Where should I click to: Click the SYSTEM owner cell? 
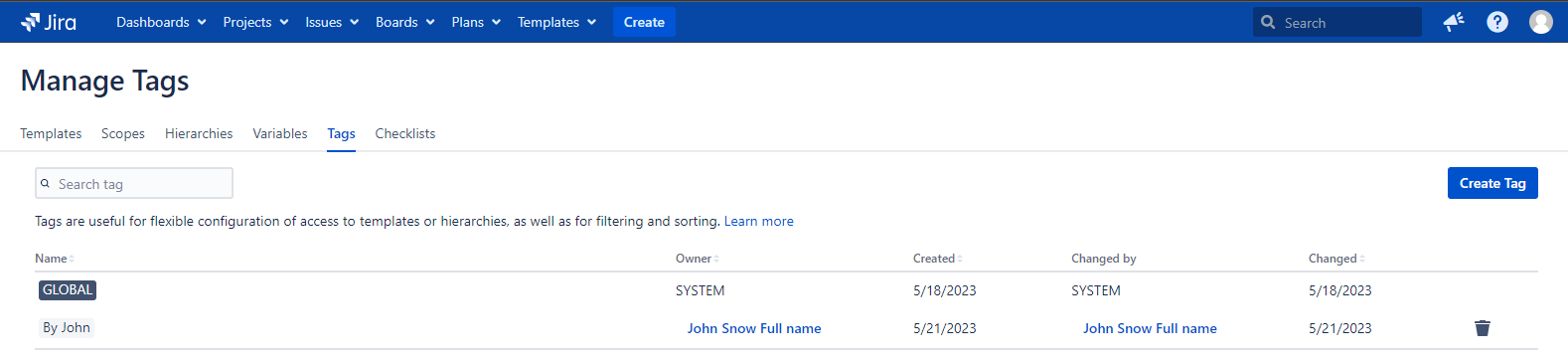(701, 290)
